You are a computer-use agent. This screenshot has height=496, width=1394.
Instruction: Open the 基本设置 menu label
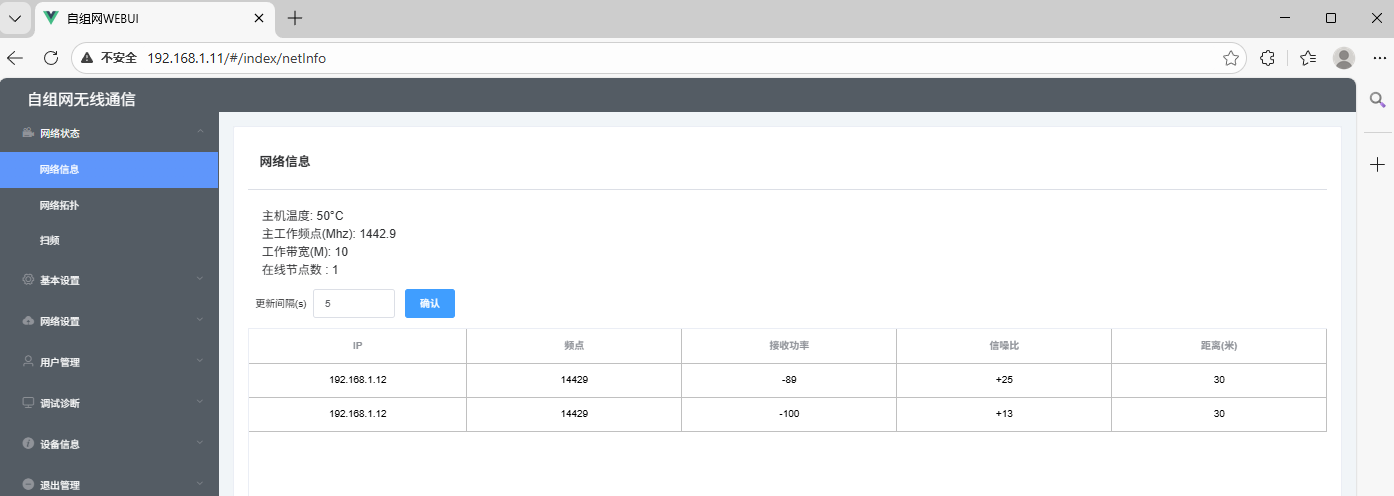point(60,281)
